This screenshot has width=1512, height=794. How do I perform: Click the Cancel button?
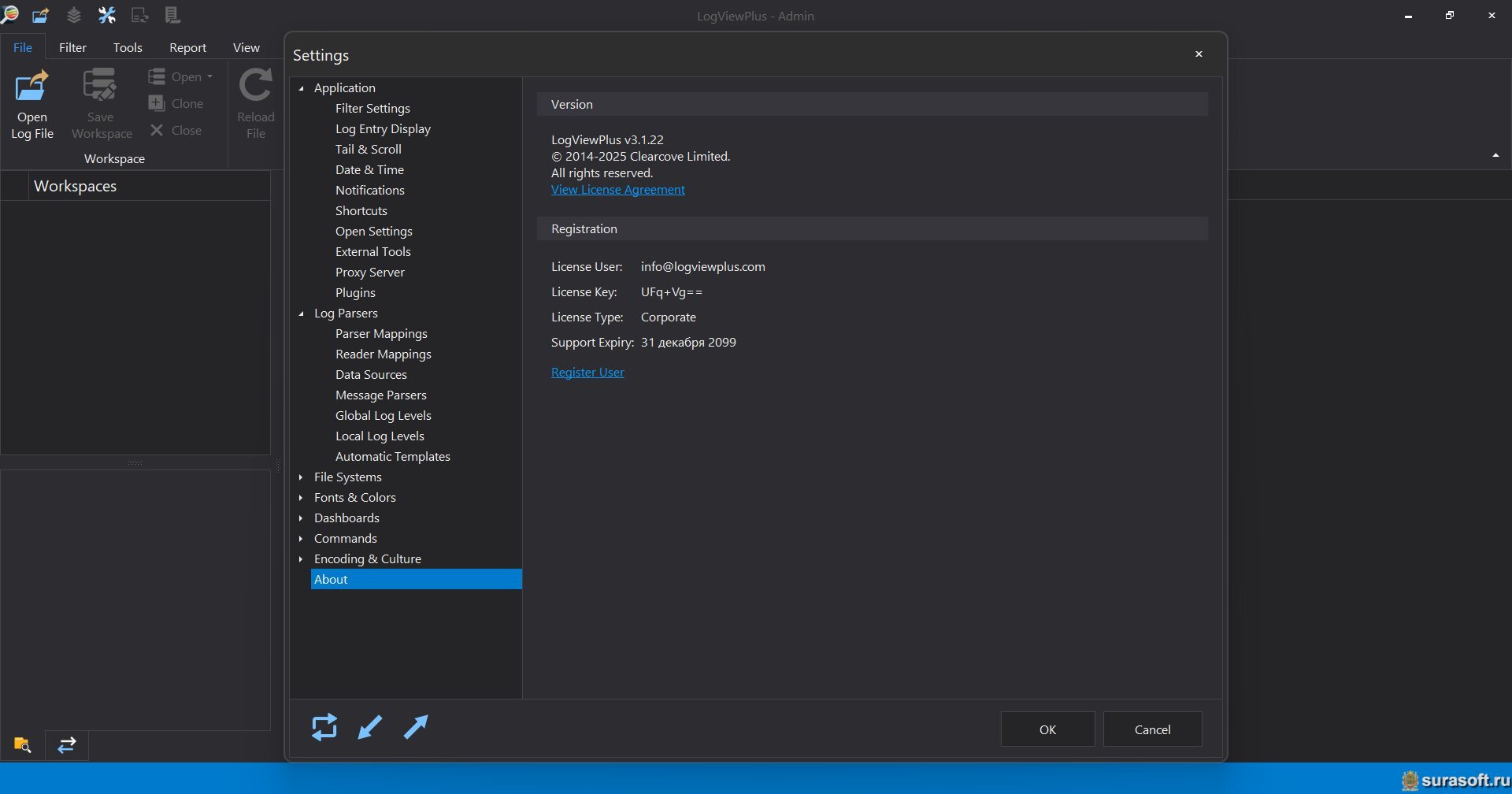tap(1152, 729)
